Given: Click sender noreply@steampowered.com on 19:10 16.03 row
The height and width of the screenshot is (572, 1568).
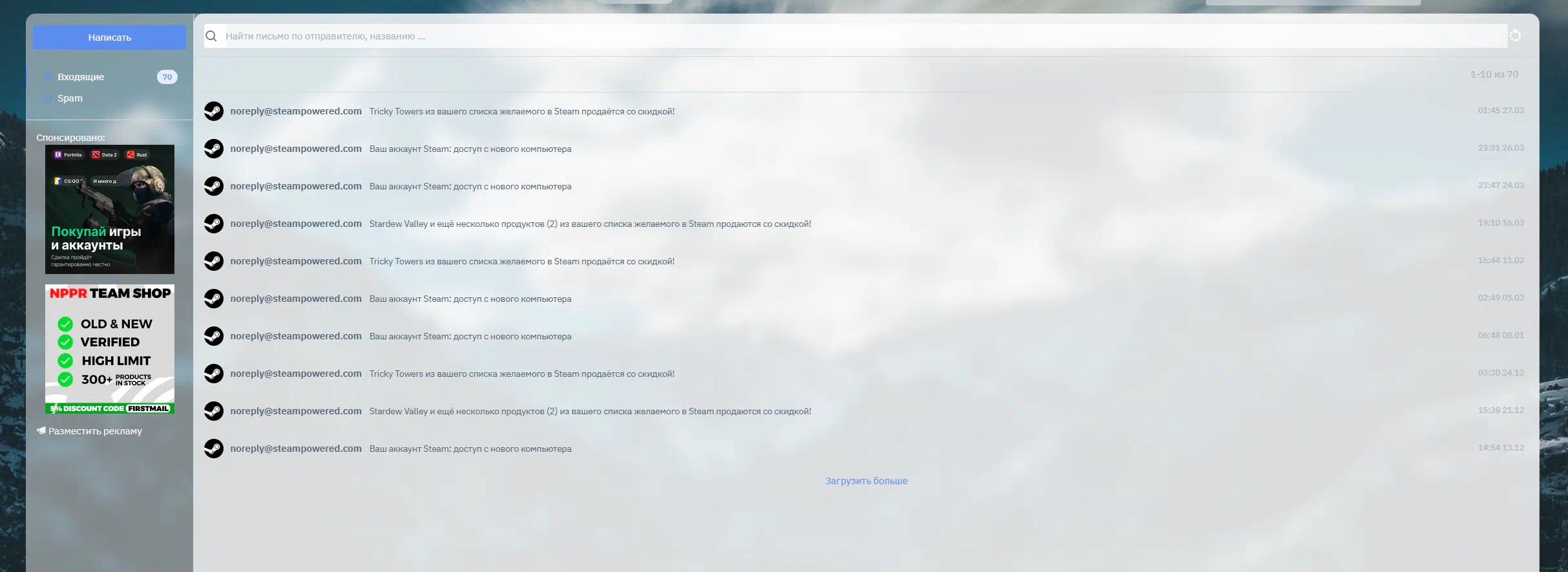Looking at the screenshot, I should coord(296,224).
